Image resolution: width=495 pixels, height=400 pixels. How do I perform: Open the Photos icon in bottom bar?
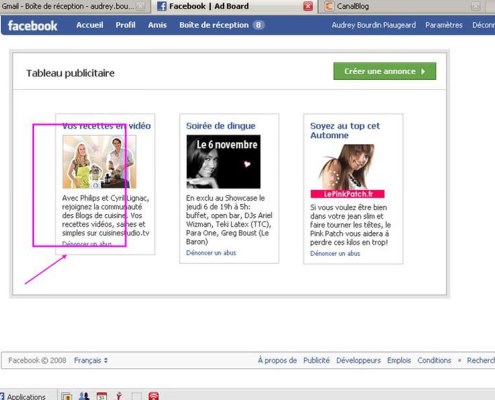[x=67, y=396]
